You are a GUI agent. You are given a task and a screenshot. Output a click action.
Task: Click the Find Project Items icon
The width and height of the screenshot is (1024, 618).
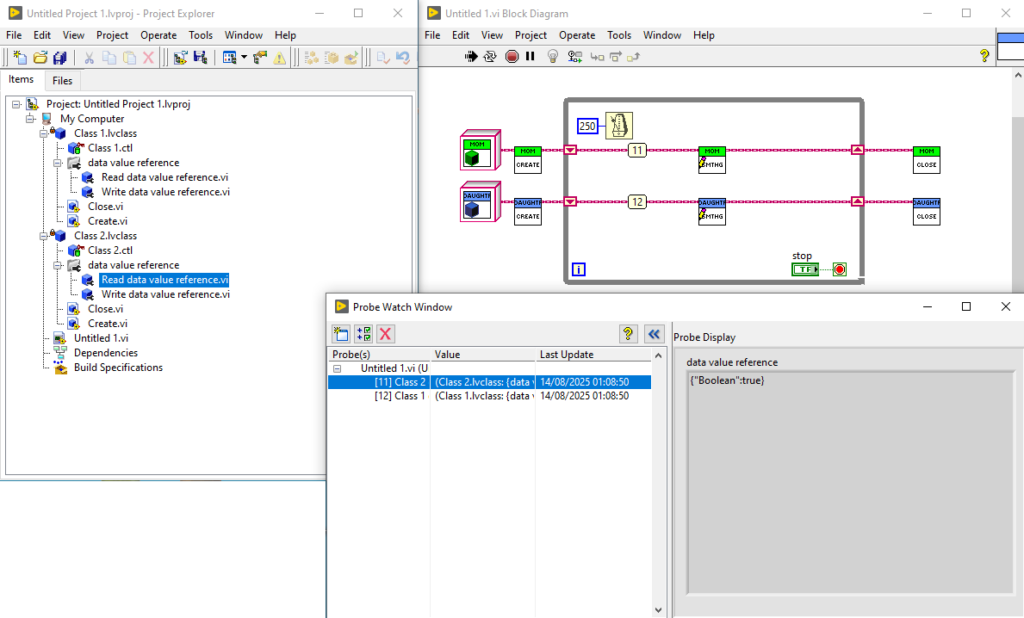pos(260,57)
